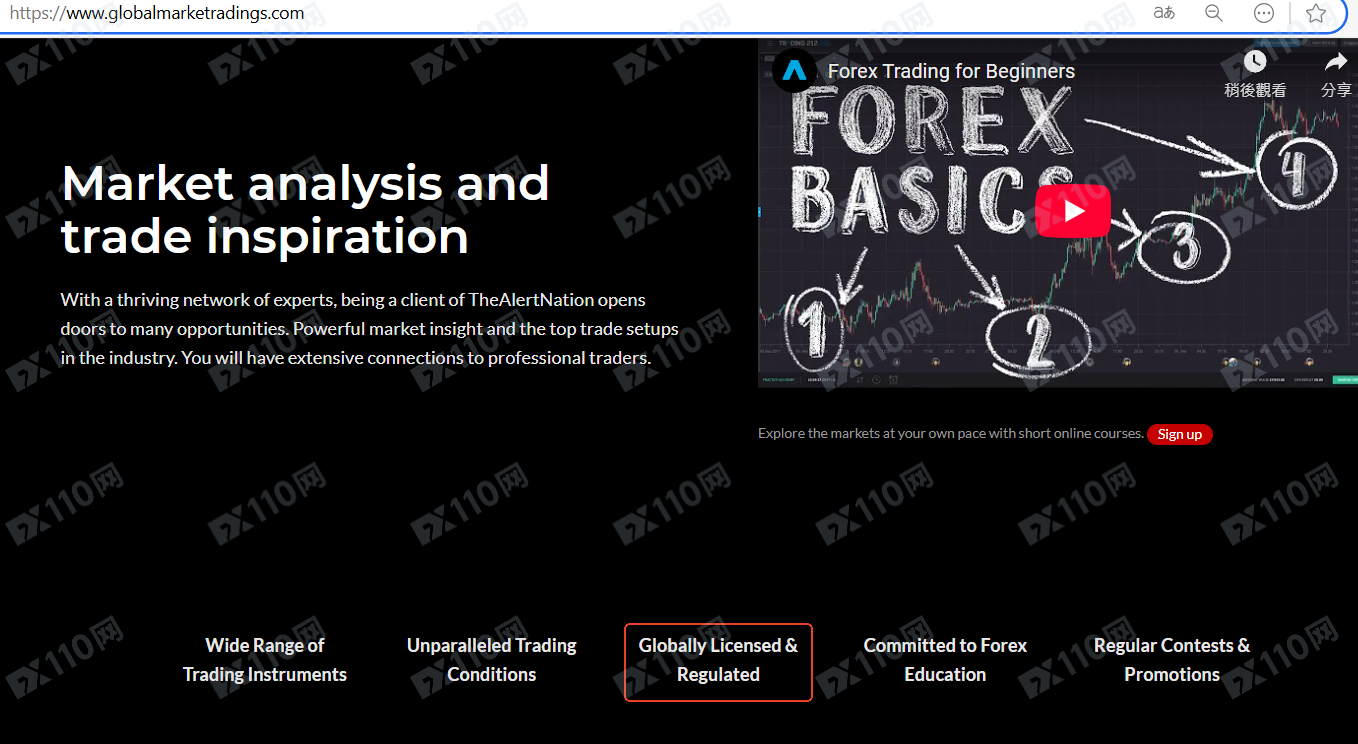Select the Wide Range of Trading Instruments tab

265,660
